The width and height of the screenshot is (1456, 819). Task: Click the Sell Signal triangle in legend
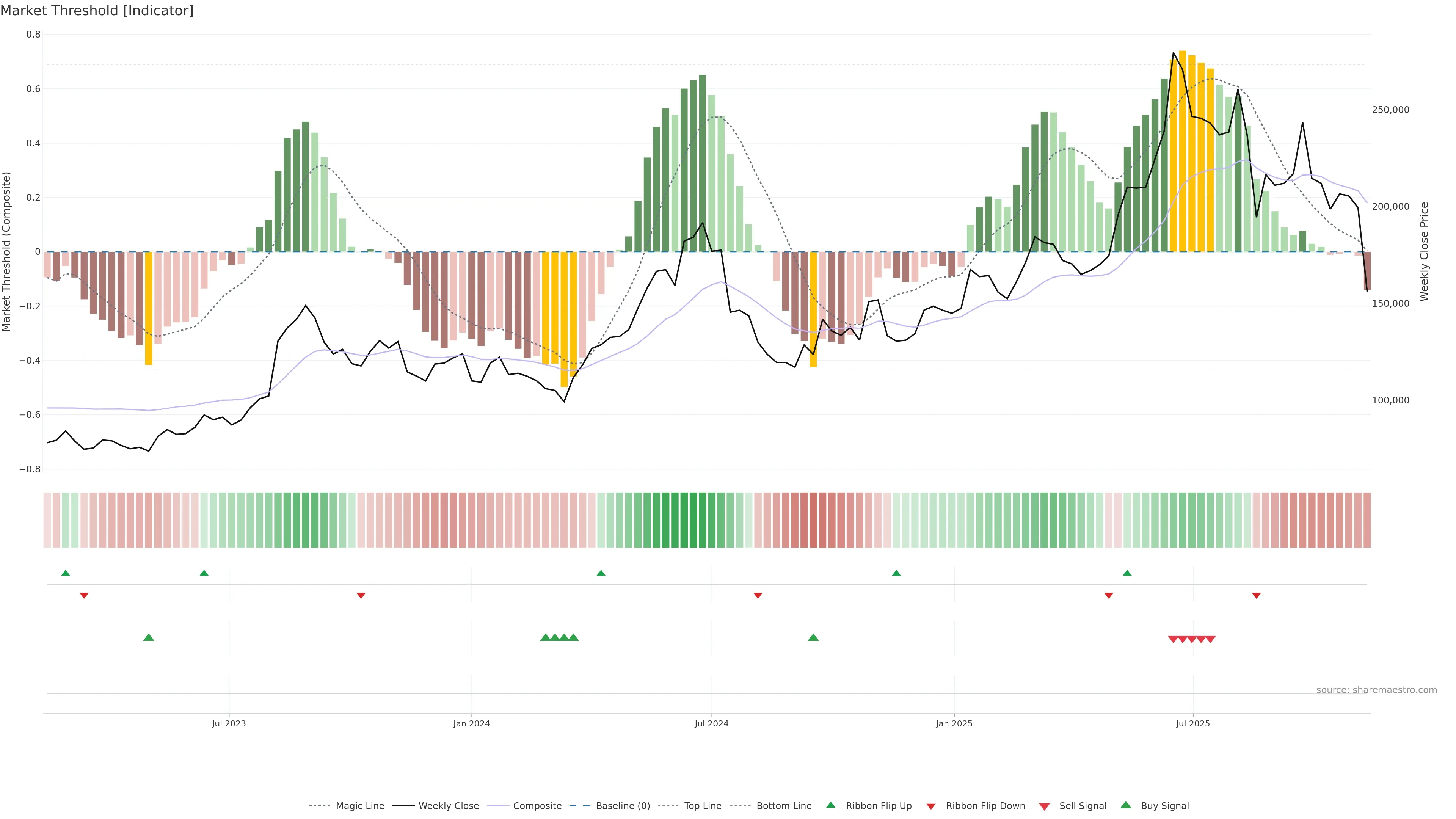(x=1045, y=806)
